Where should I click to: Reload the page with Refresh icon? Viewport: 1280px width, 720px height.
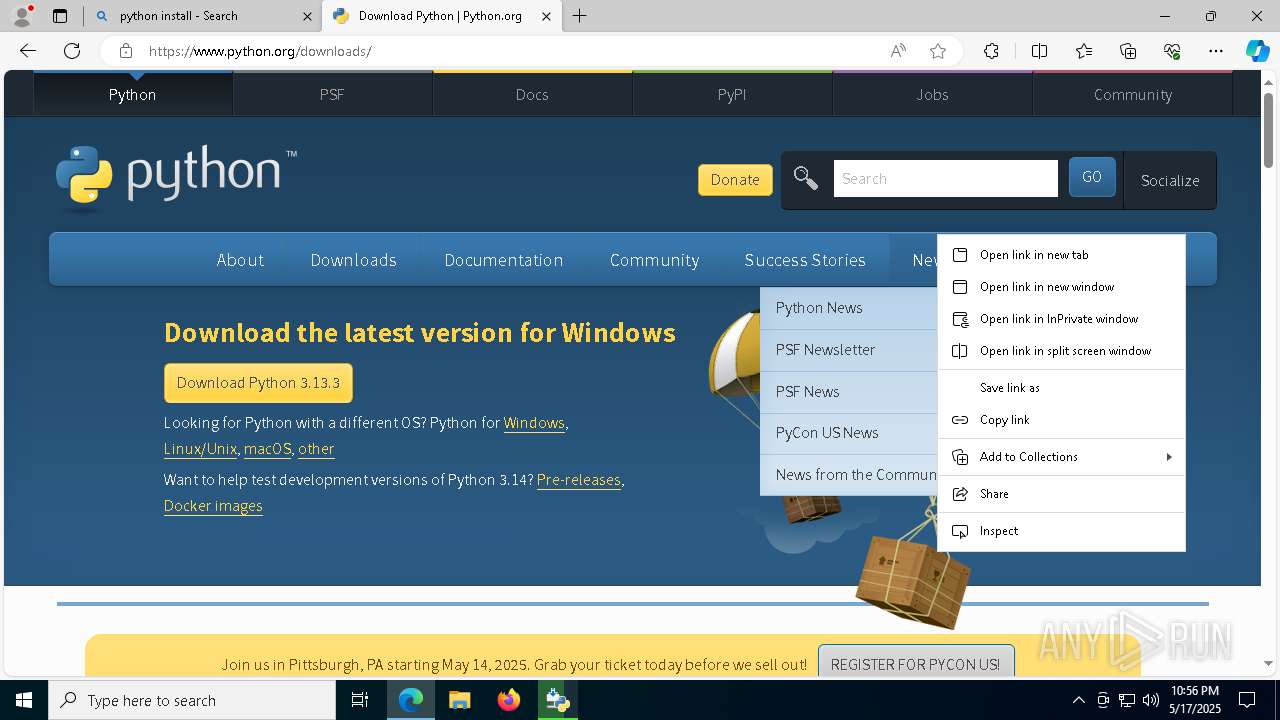(x=72, y=51)
